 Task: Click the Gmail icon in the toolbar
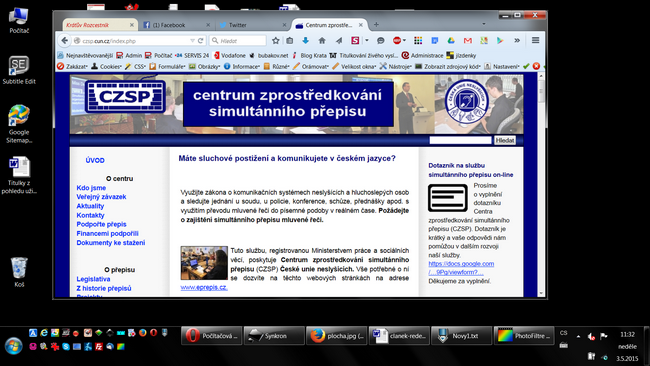pyautogui.click(x=468, y=41)
